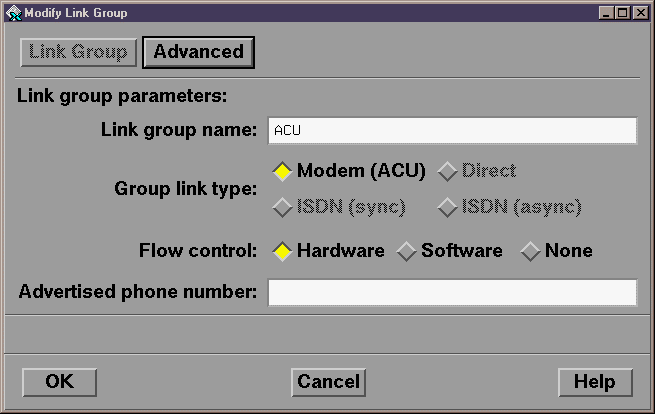Set flow control to Software
Image resolution: width=655 pixels, height=414 pixels.
(x=449, y=251)
